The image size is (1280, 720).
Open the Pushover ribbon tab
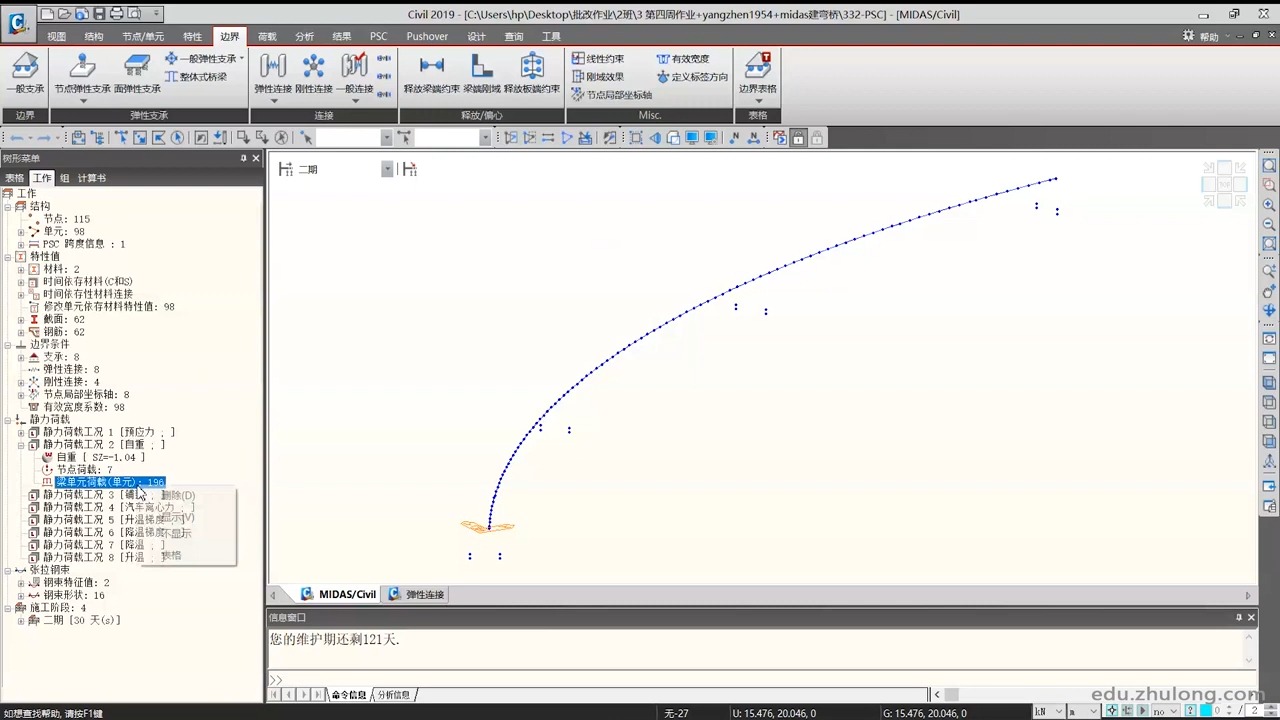pyautogui.click(x=427, y=36)
